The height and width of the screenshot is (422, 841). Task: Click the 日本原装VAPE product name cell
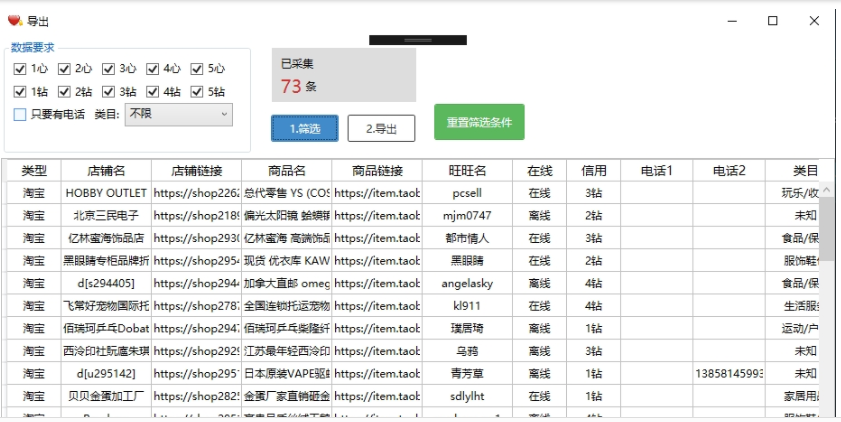point(286,373)
